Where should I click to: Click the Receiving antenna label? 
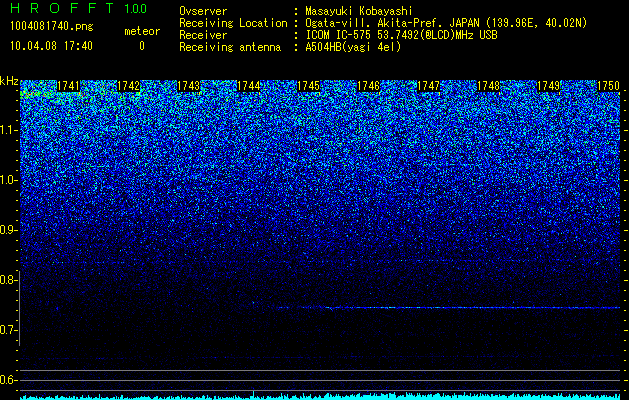click(x=230, y=47)
